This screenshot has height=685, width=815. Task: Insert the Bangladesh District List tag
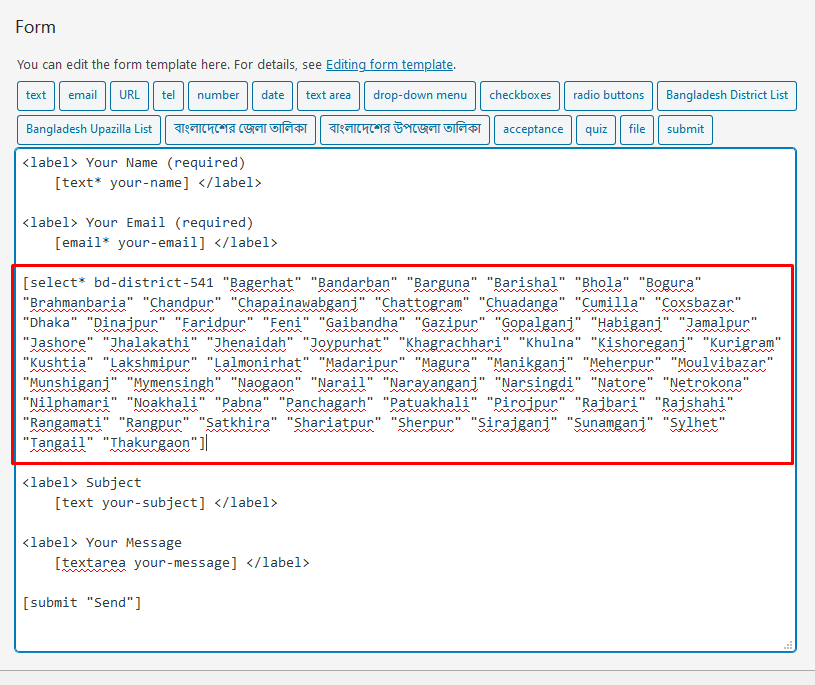pos(727,96)
